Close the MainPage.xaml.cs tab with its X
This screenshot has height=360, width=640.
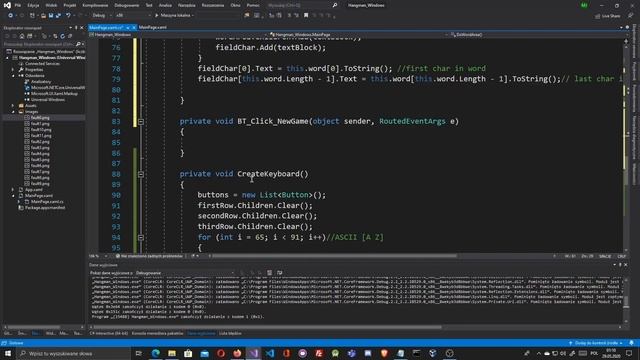pyautogui.click(x=134, y=27)
